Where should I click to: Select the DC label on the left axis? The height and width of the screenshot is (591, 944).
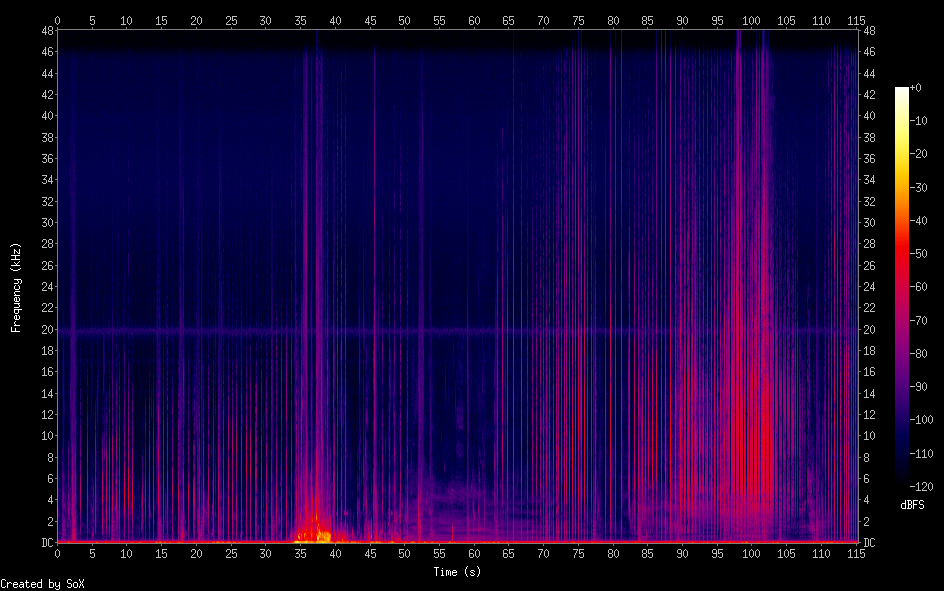(x=44, y=543)
